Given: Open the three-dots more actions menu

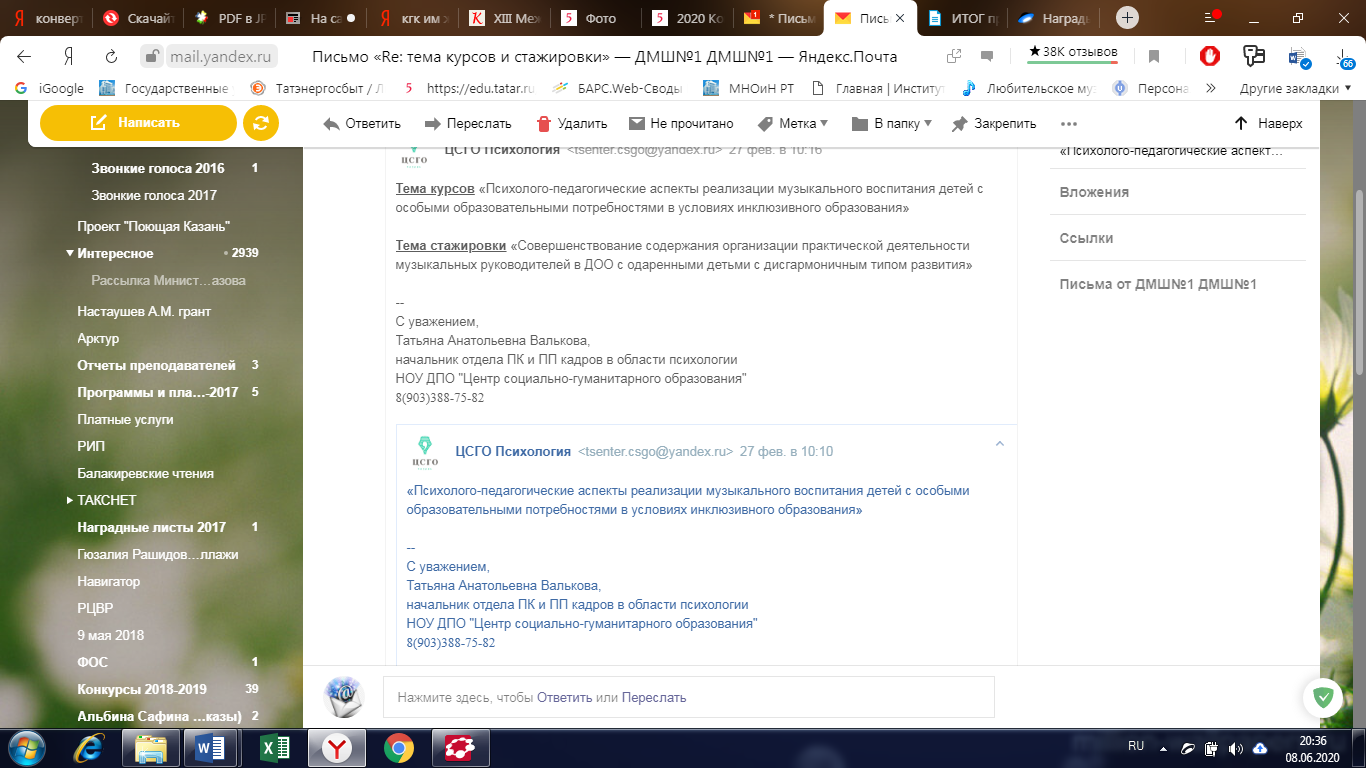Looking at the screenshot, I should [1068, 124].
